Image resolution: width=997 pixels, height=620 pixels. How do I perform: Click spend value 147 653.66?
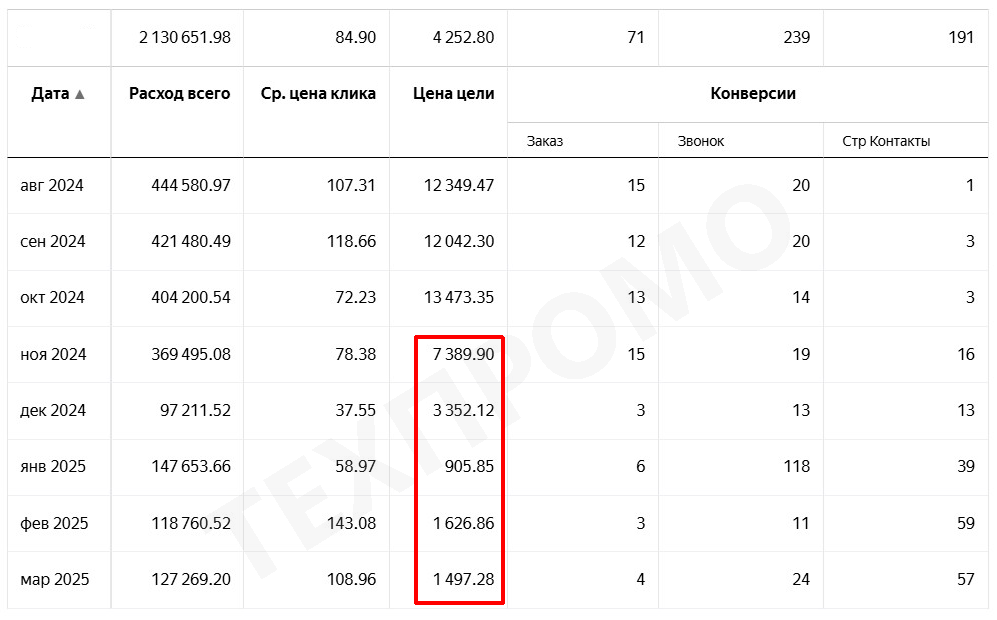pos(191,466)
